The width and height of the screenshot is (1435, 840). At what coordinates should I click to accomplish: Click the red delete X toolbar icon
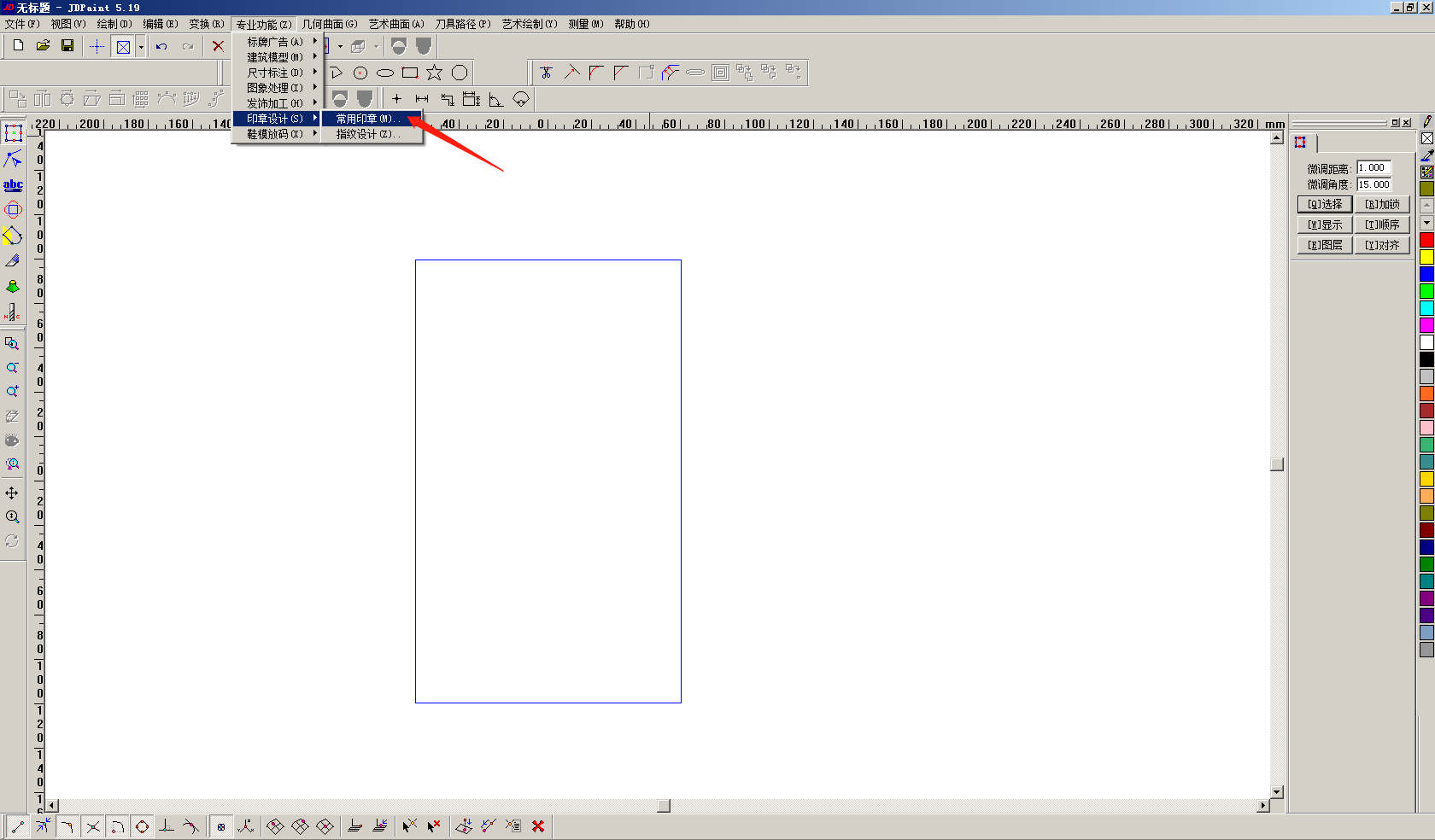pos(218,46)
